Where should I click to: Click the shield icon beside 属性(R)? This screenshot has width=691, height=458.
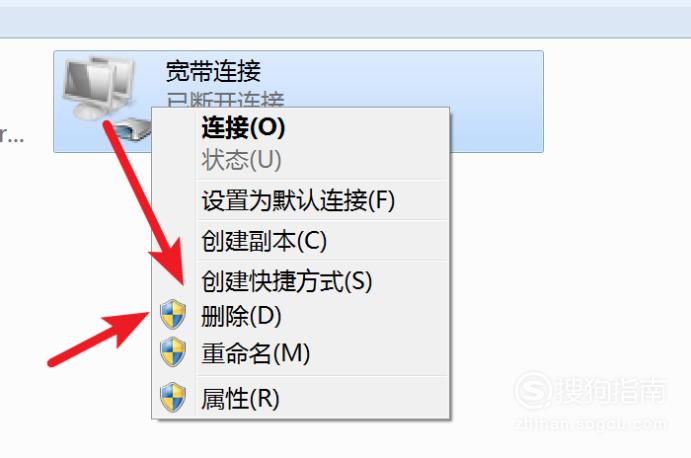(x=173, y=398)
